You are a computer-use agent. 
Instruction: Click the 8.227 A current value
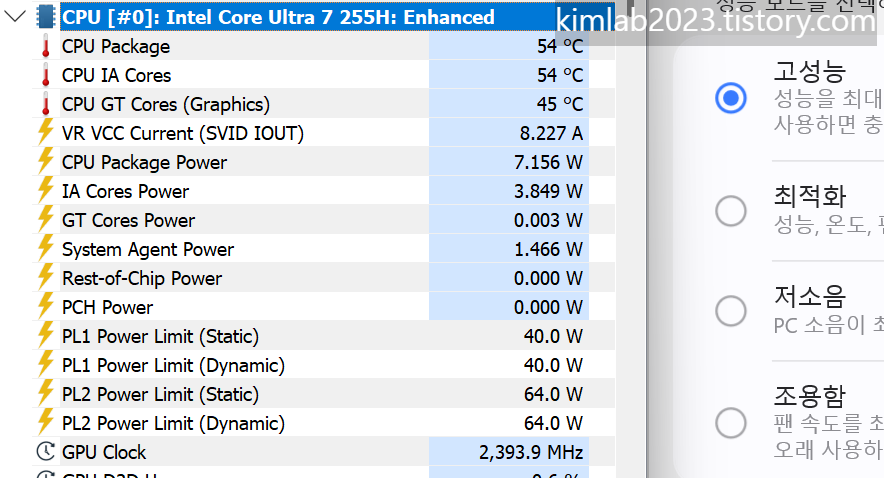pyautogui.click(x=551, y=134)
